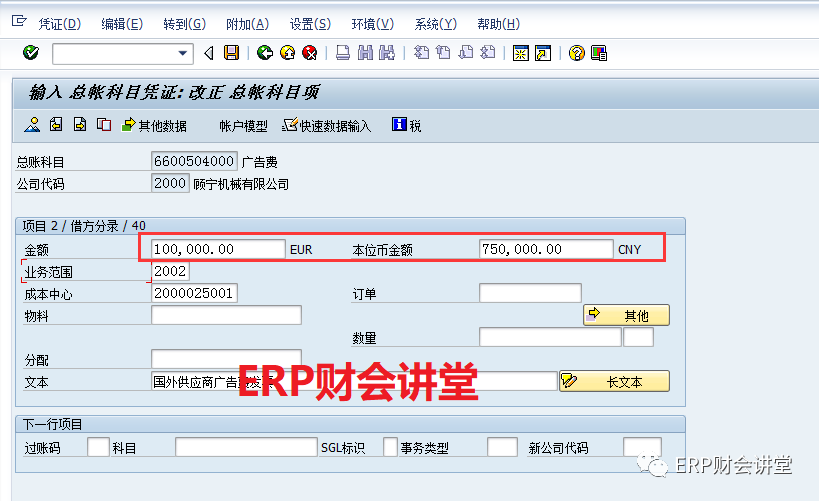The image size is (819, 501).
Task: Click the yellow Exit arrow icon
Action: (x=287, y=53)
